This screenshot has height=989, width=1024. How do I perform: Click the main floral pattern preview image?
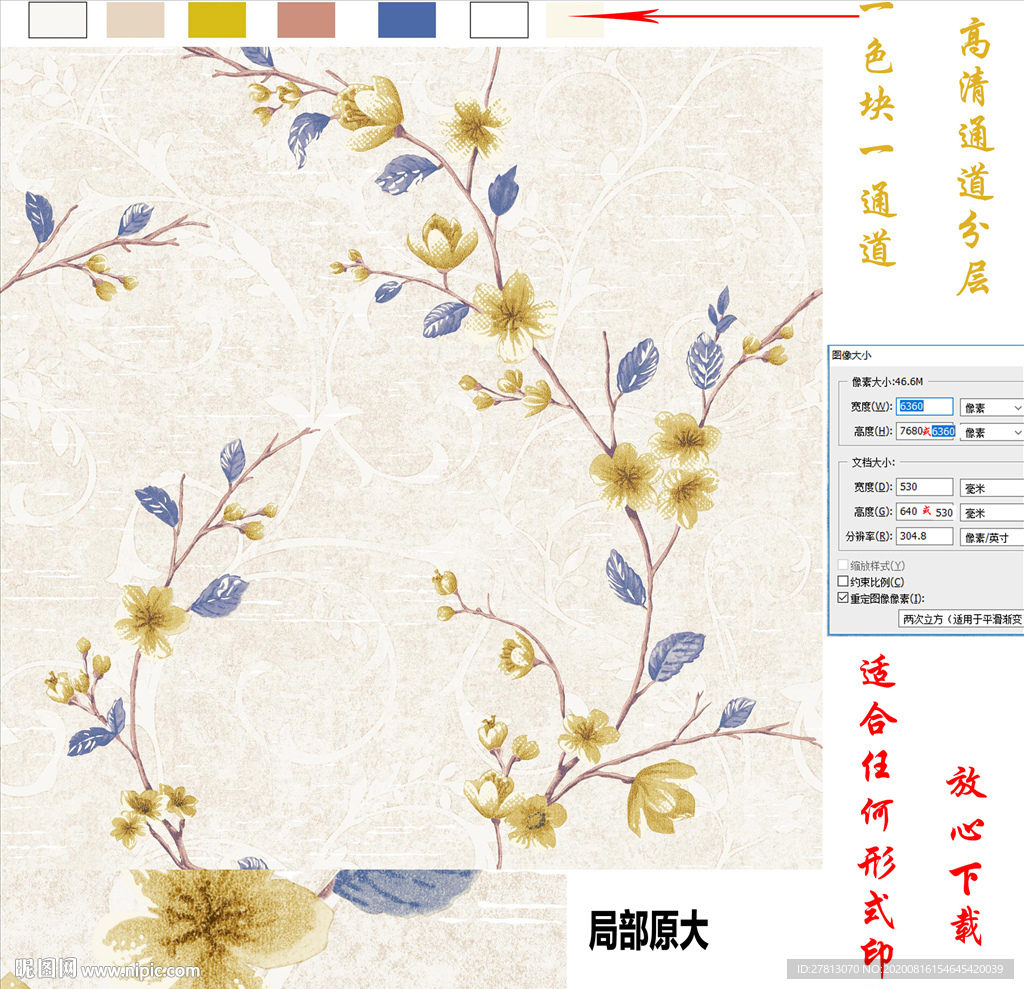[411, 458]
